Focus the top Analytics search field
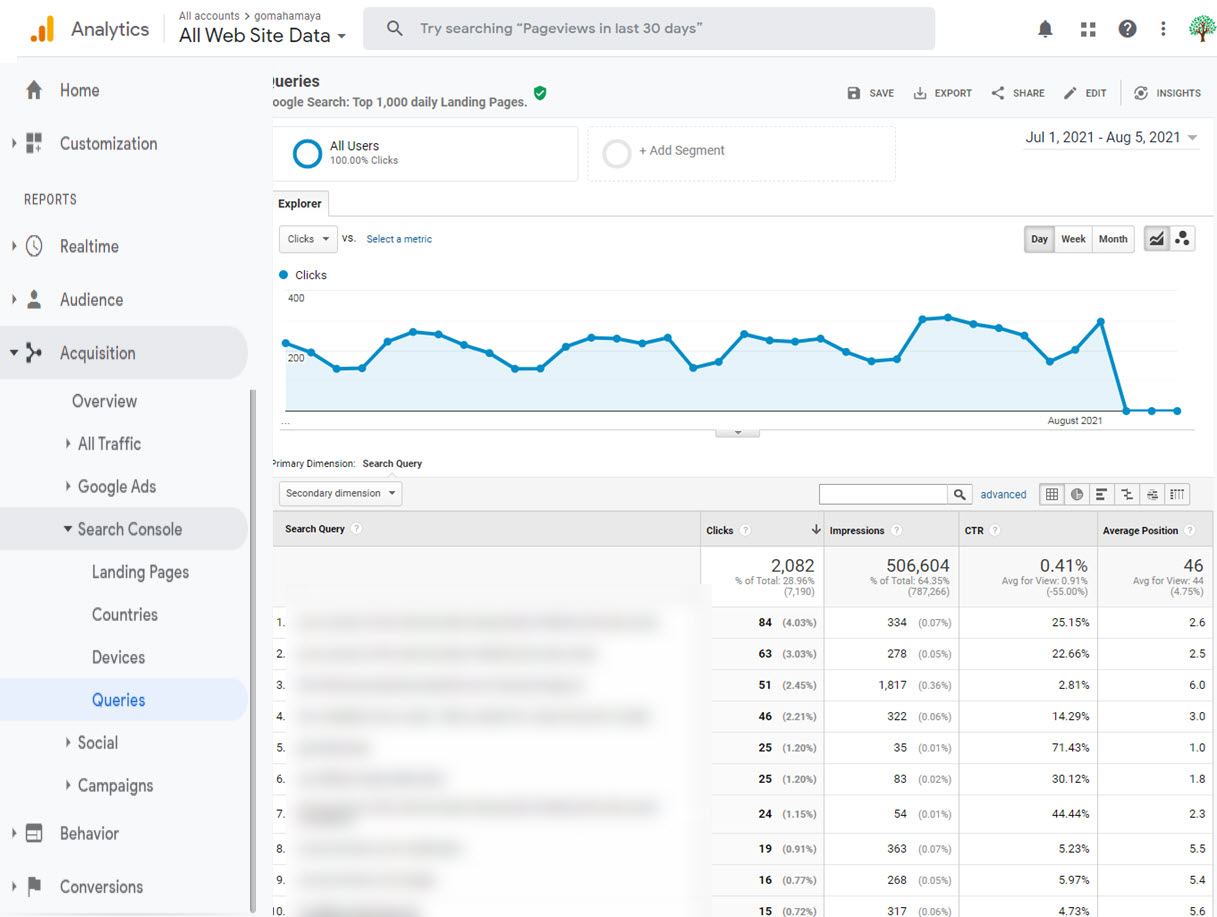Viewport: 1217px width, 917px height. tap(649, 29)
